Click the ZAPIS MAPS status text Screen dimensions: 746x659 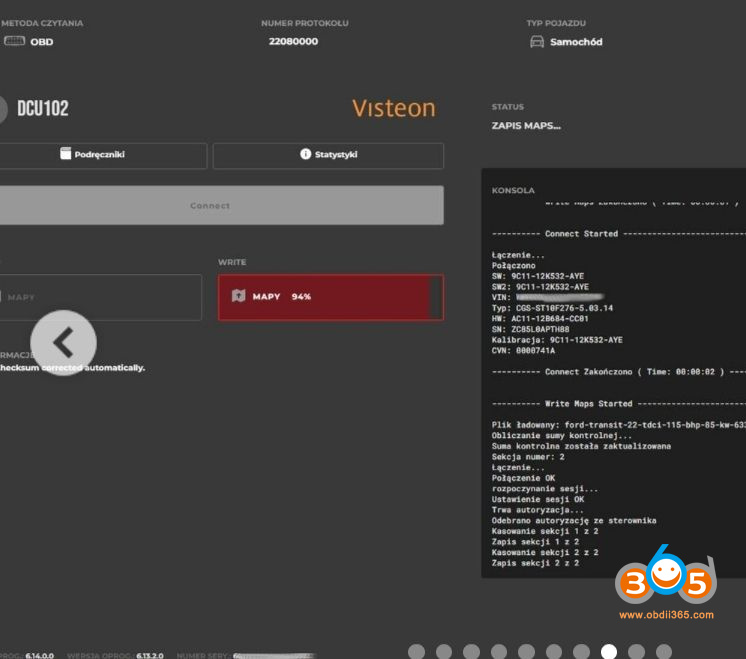click(526, 126)
